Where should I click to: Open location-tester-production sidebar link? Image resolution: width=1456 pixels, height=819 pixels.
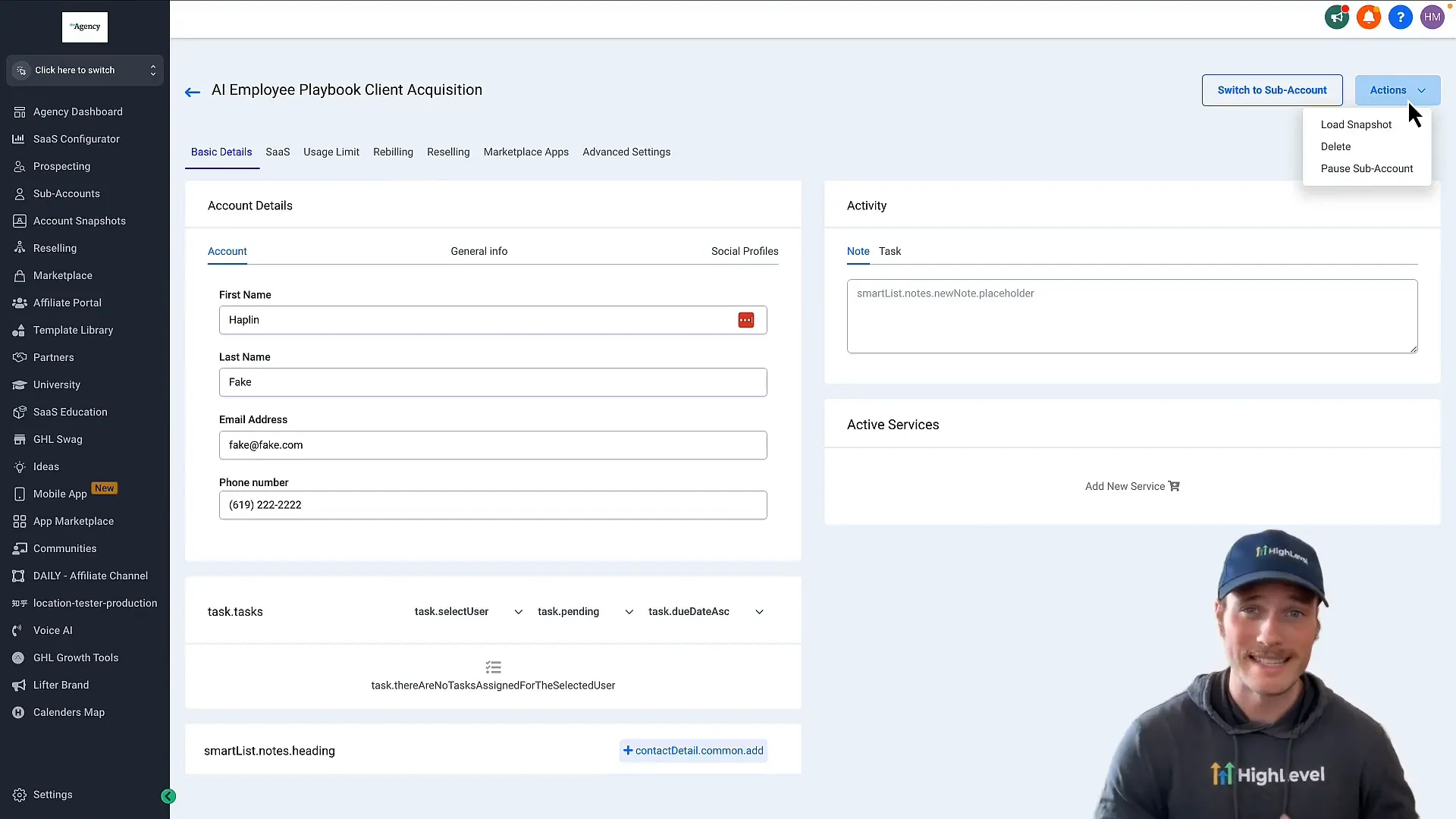coord(96,603)
